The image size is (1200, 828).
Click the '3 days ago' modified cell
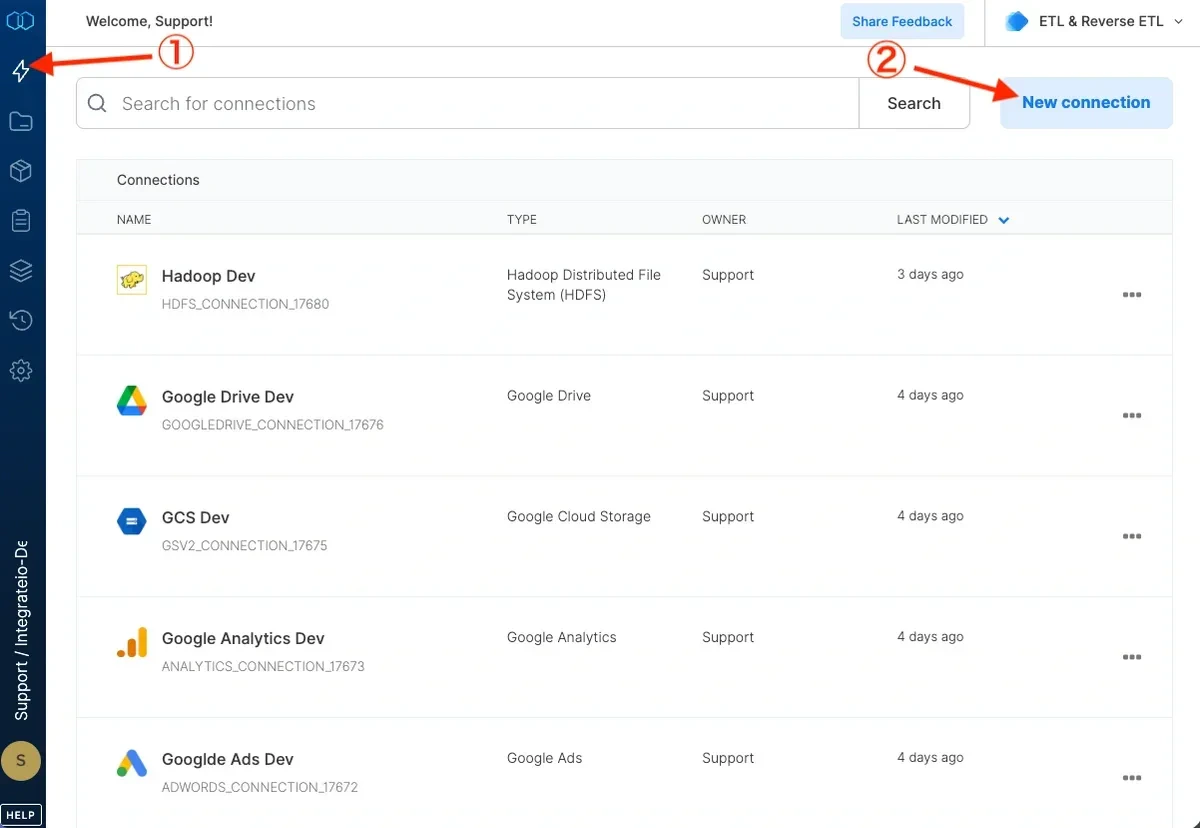(x=930, y=275)
